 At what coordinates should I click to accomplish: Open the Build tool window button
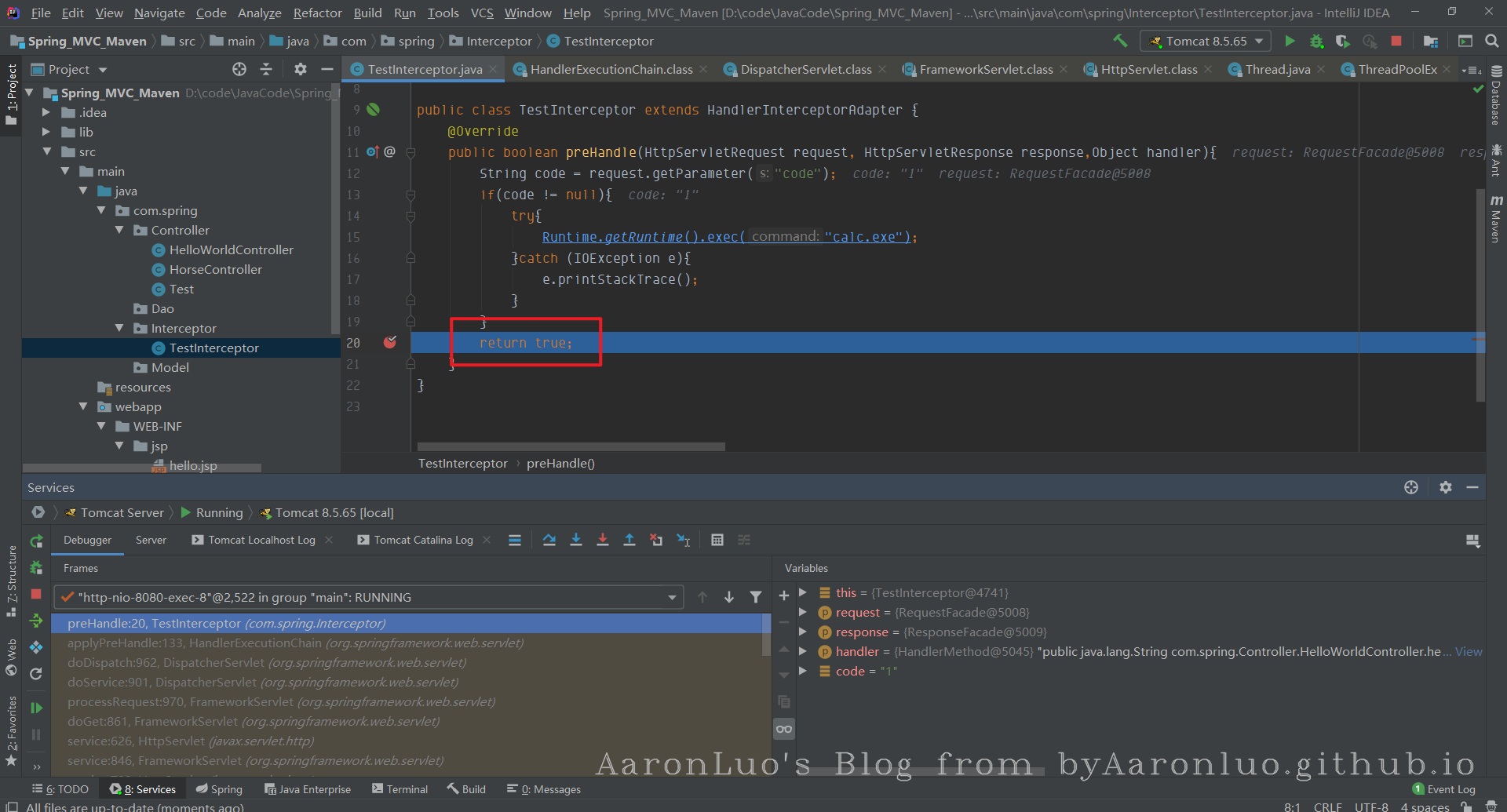pyautogui.click(x=466, y=789)
